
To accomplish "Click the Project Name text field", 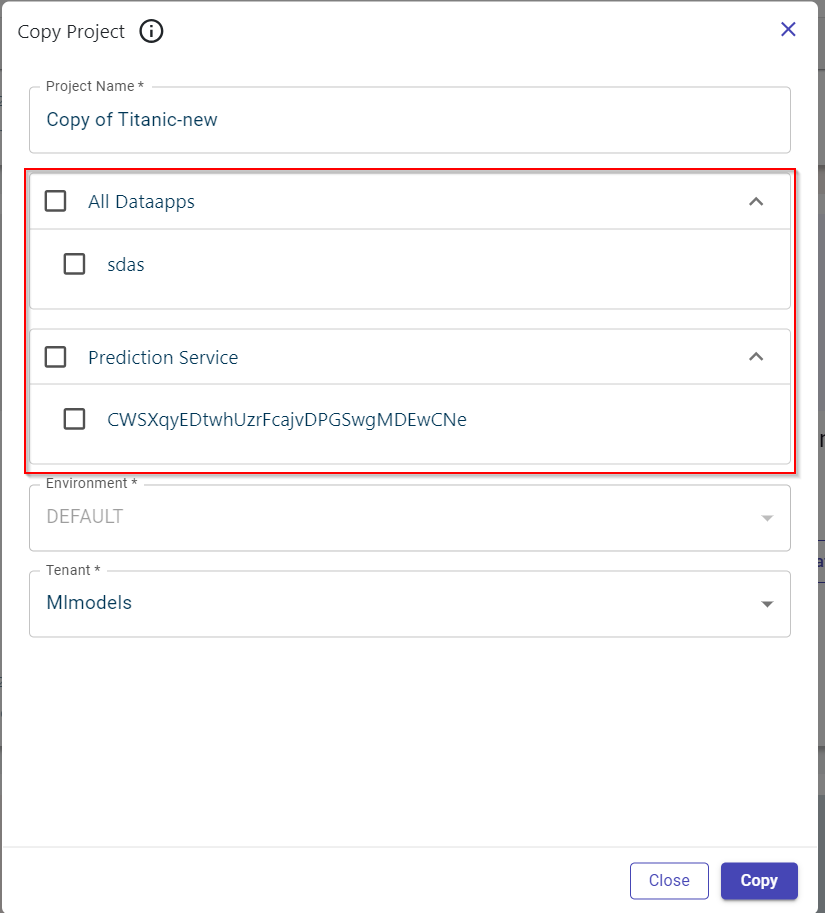I will (x=409, y=120).
